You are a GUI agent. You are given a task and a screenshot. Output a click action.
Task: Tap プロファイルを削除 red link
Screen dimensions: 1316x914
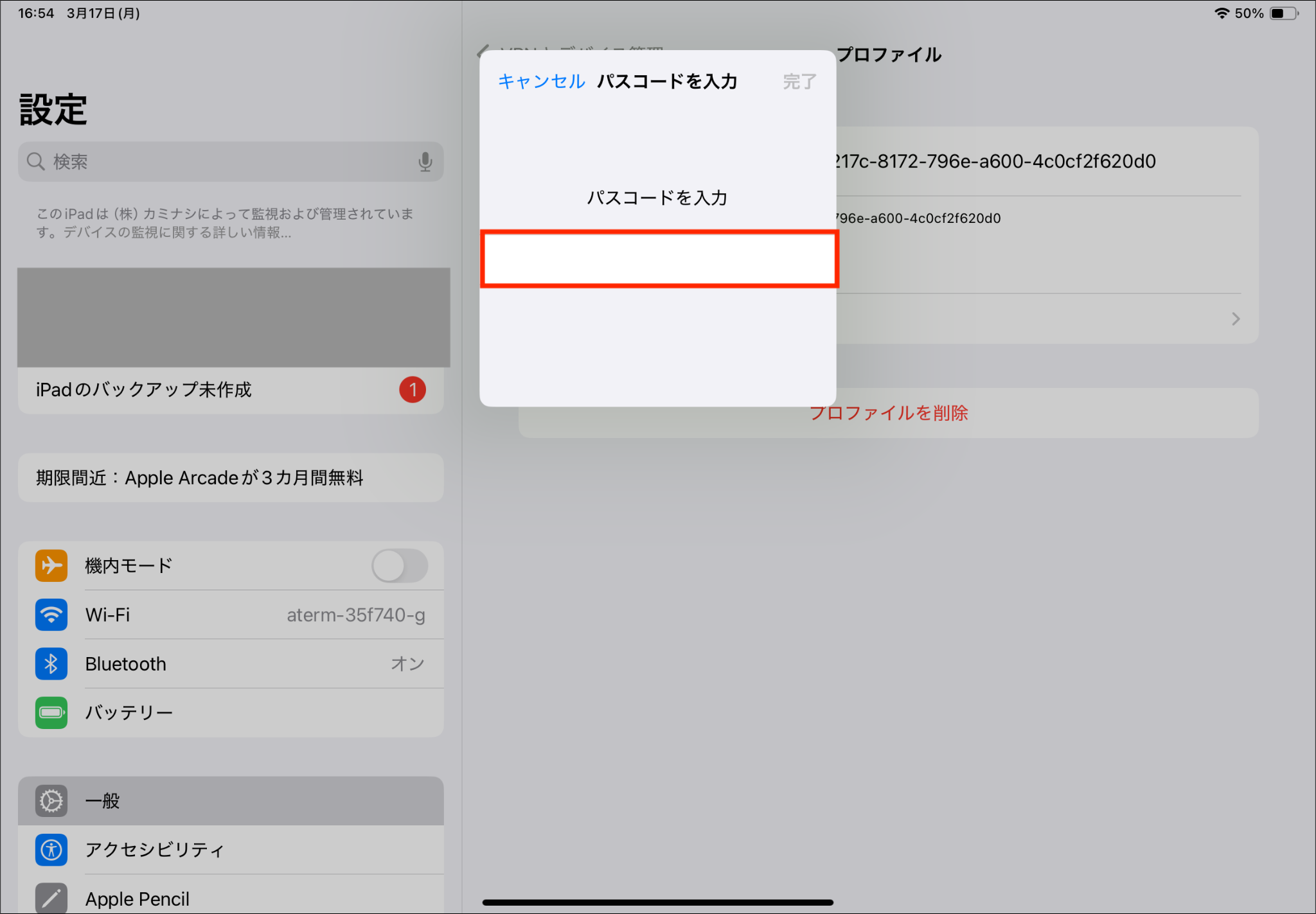(x=888, y=413)
